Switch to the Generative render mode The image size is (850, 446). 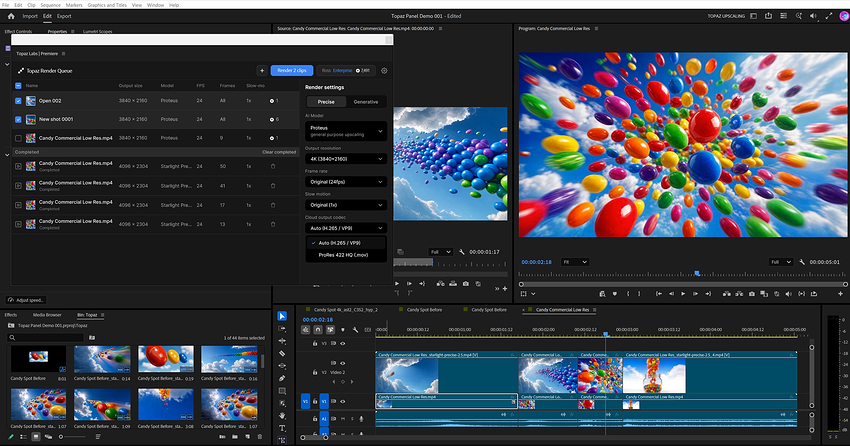point(366,102)
